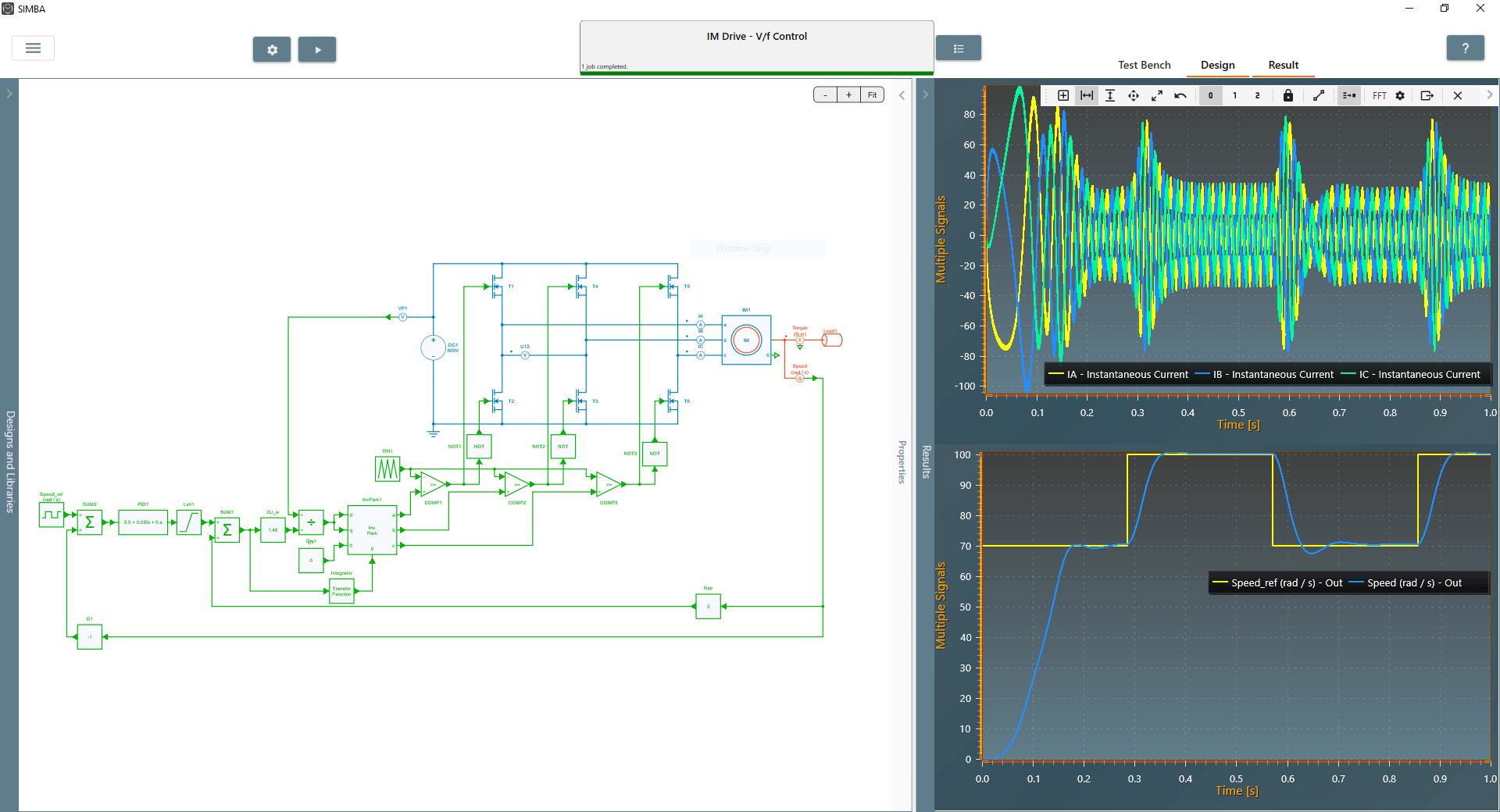Click the fit-to-view expand arrows icon

point(1157,95)
